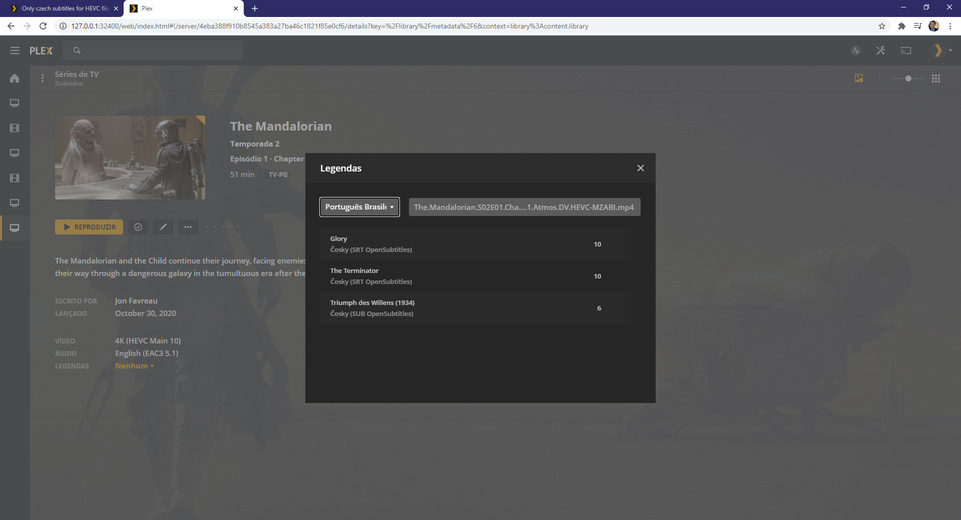This screenshot has height=520, width=961.
Task: Focus the Plex search field
Action: click(153, 51)
